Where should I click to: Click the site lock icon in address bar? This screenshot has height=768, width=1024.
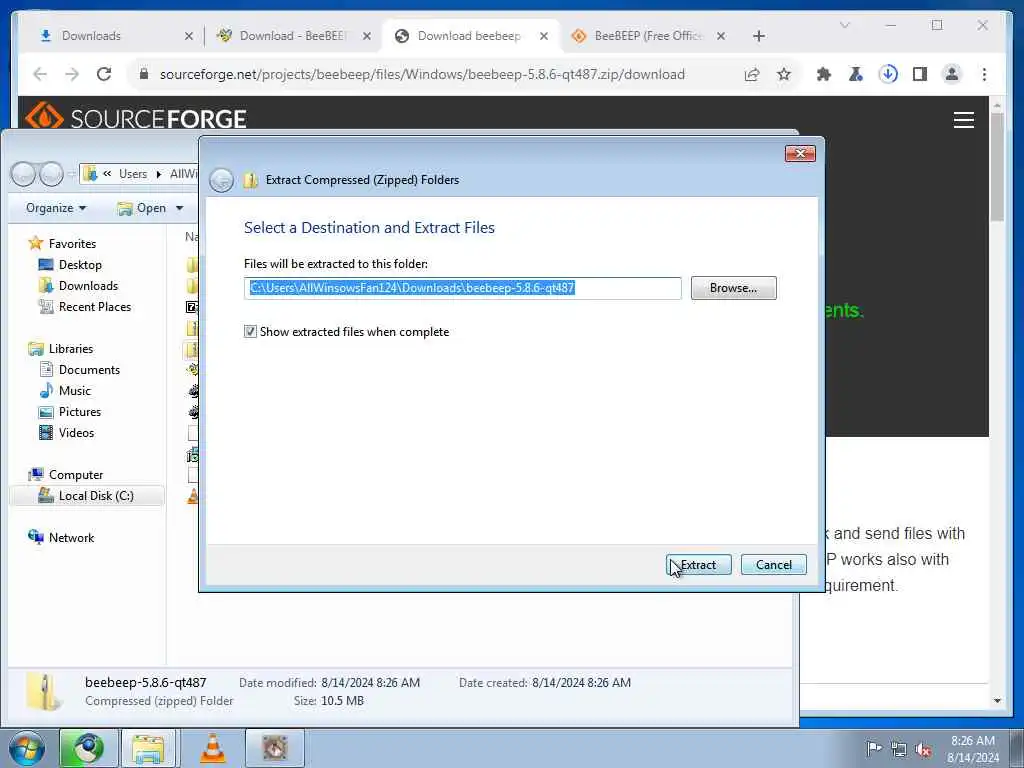(144, 74)
